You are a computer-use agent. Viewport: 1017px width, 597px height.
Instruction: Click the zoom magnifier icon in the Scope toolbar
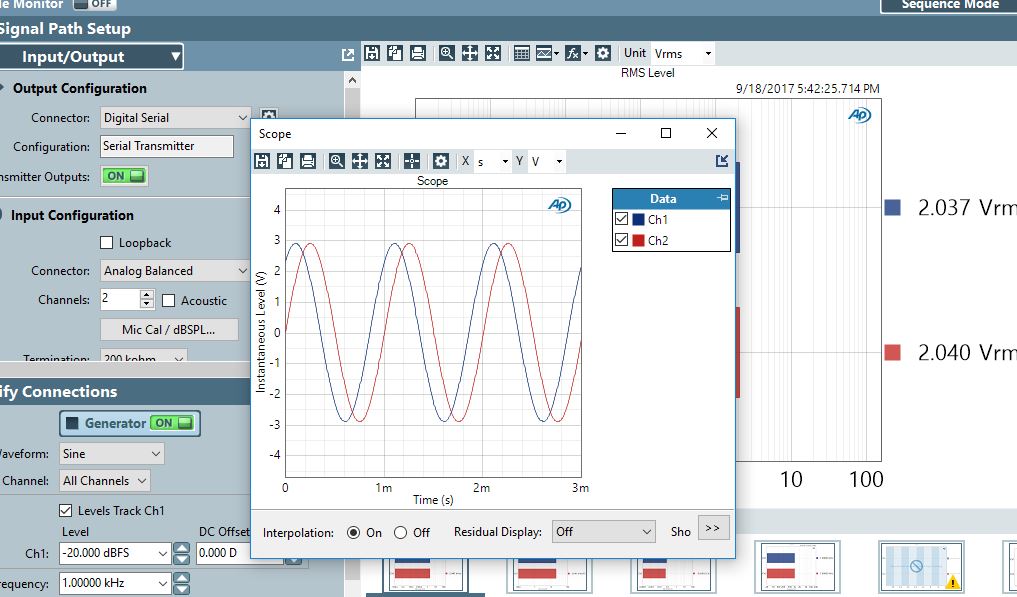tap(336, 161)
